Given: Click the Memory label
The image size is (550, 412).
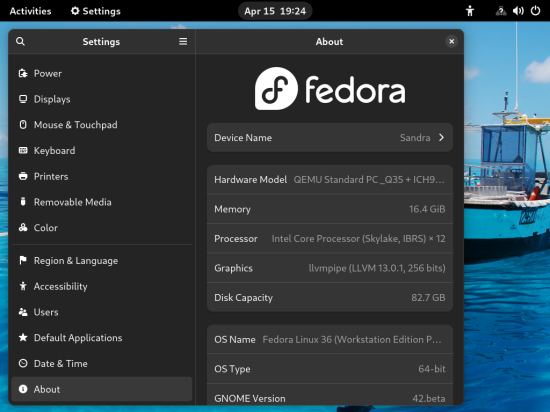Looking at the screenshot, I should click(232, 209).
